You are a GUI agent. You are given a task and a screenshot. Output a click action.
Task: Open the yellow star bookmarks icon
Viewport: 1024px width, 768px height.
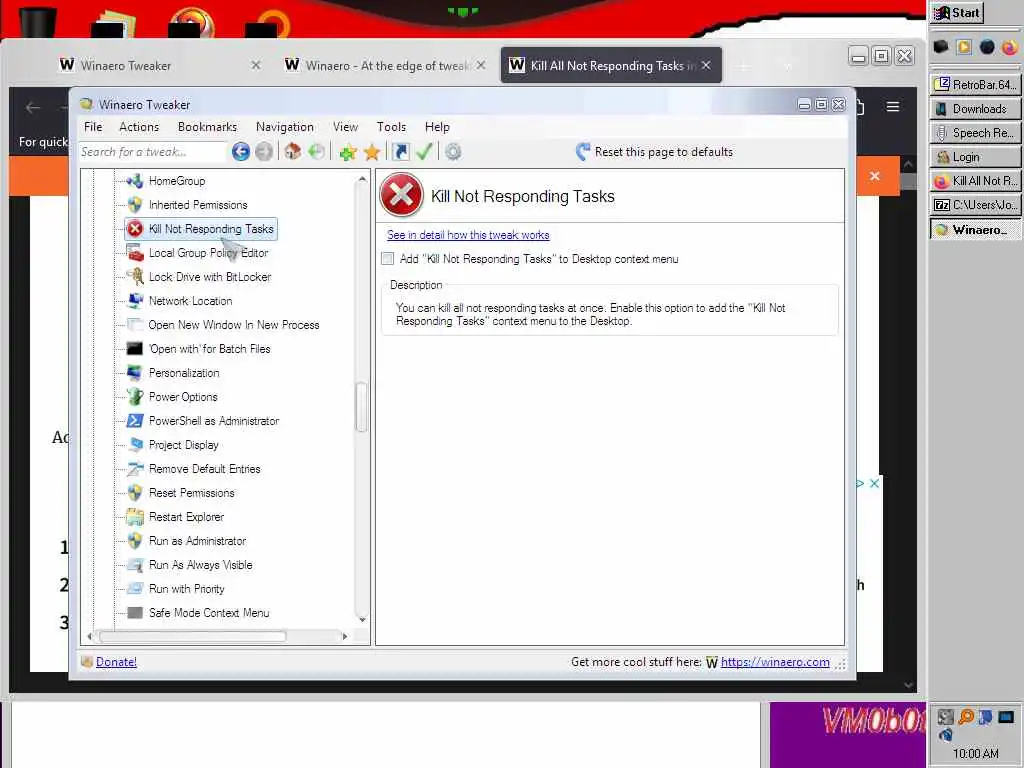372,152
